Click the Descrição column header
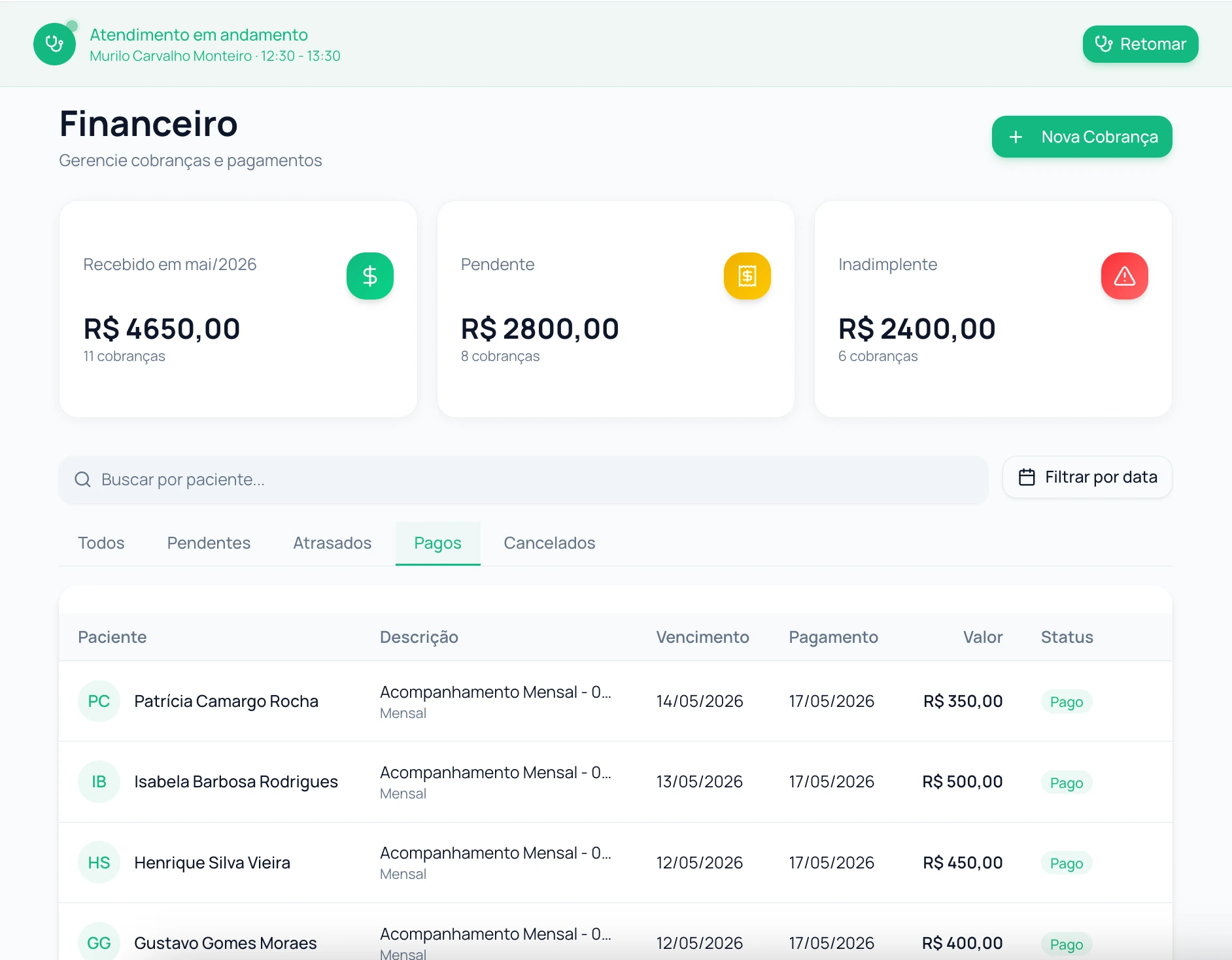This screenshot has height=960, width=1232. pos(419,637)
